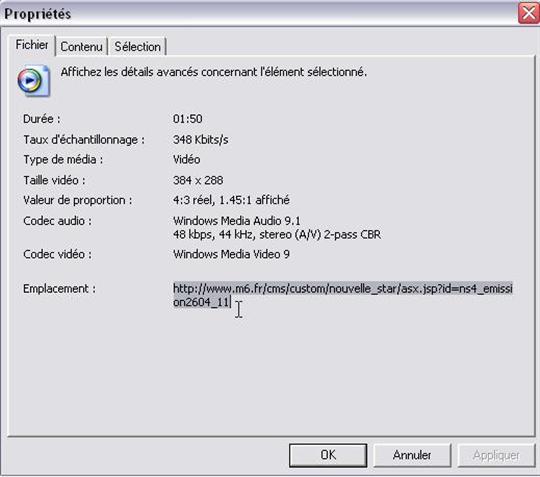Viewport: 540px width, 477px height.
Task: Click the 4:3 réel, 1.45:1 affiché value
Action: pyautogui.click(x=231, y=200)
